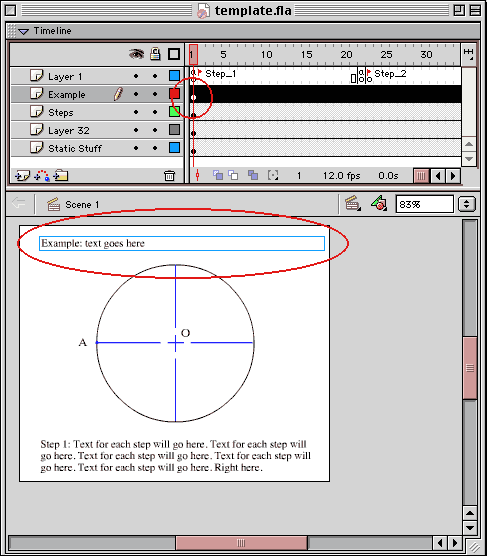The image size is (487, 556).
Task: Select the Layer 32 layer name
Action: (x=69, y=130)
